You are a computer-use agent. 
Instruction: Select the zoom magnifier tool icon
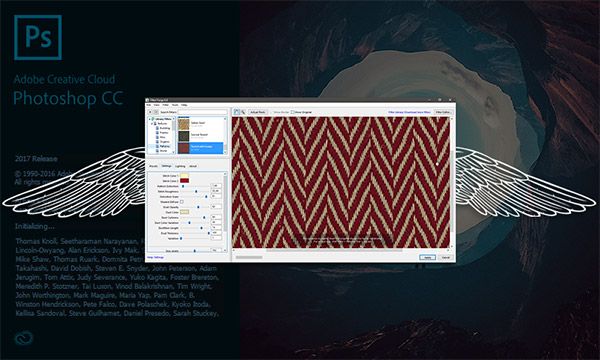[243, 112]
